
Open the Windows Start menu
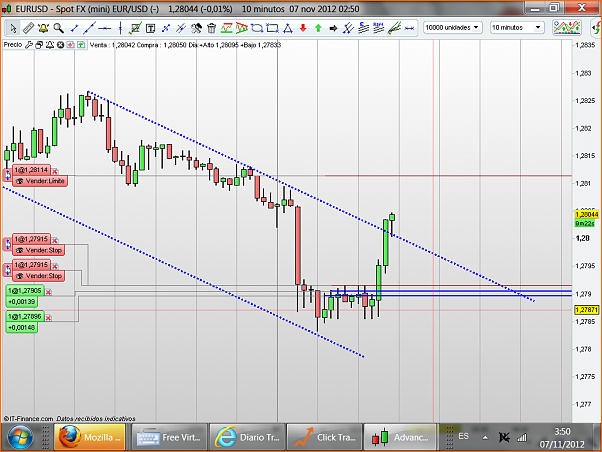(x=20, y=437)
